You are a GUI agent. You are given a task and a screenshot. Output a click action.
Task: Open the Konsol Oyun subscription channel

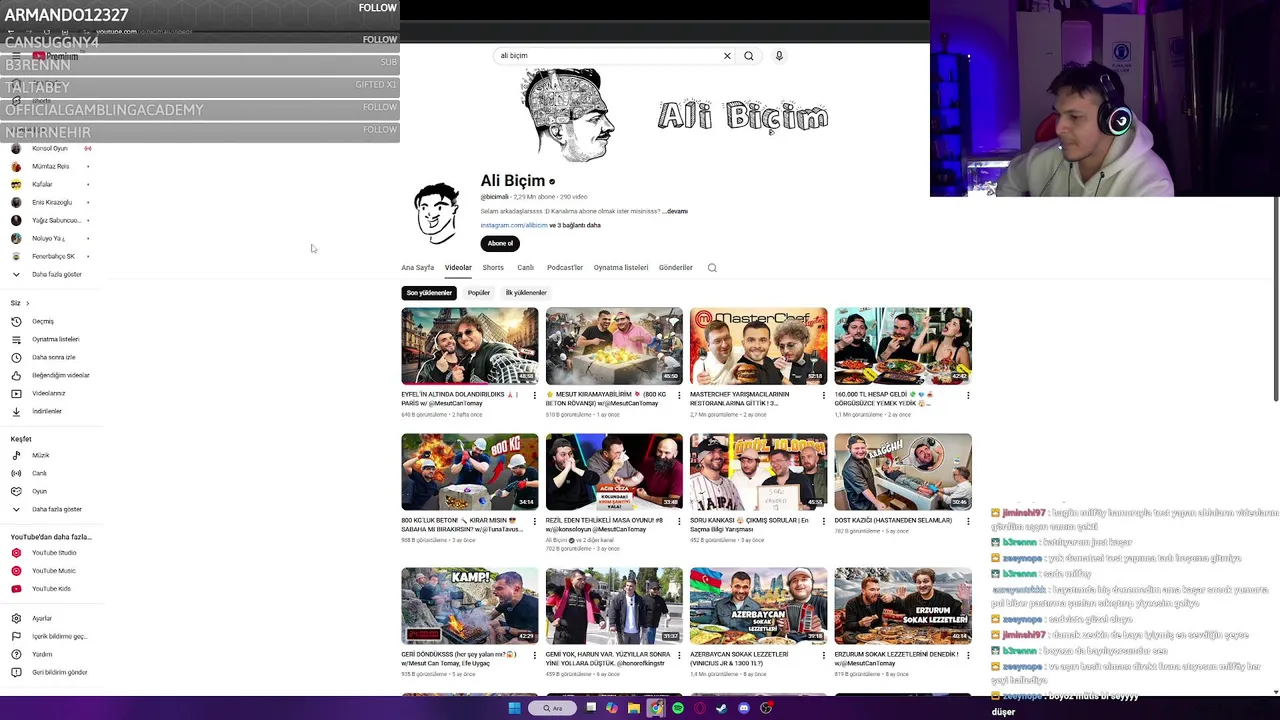pos(50,148)
